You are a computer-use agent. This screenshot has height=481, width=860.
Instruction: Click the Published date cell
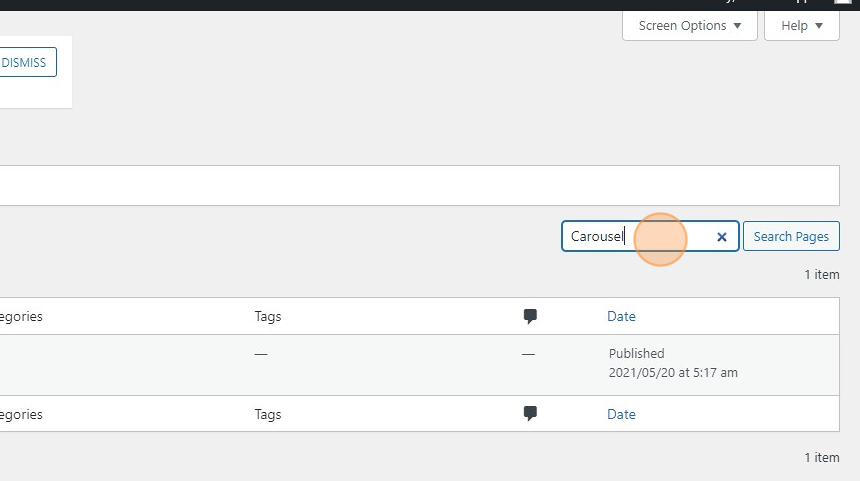coord(672,363)
